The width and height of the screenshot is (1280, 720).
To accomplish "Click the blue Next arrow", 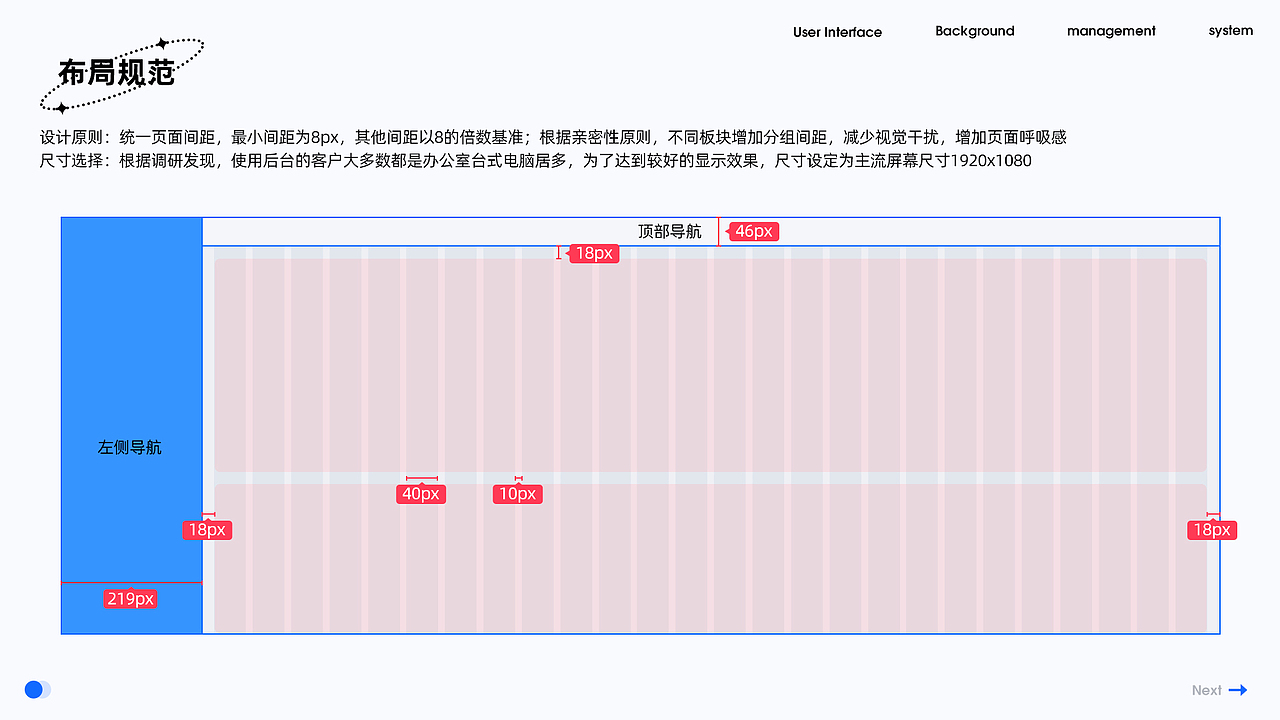I will [1238, 690].
